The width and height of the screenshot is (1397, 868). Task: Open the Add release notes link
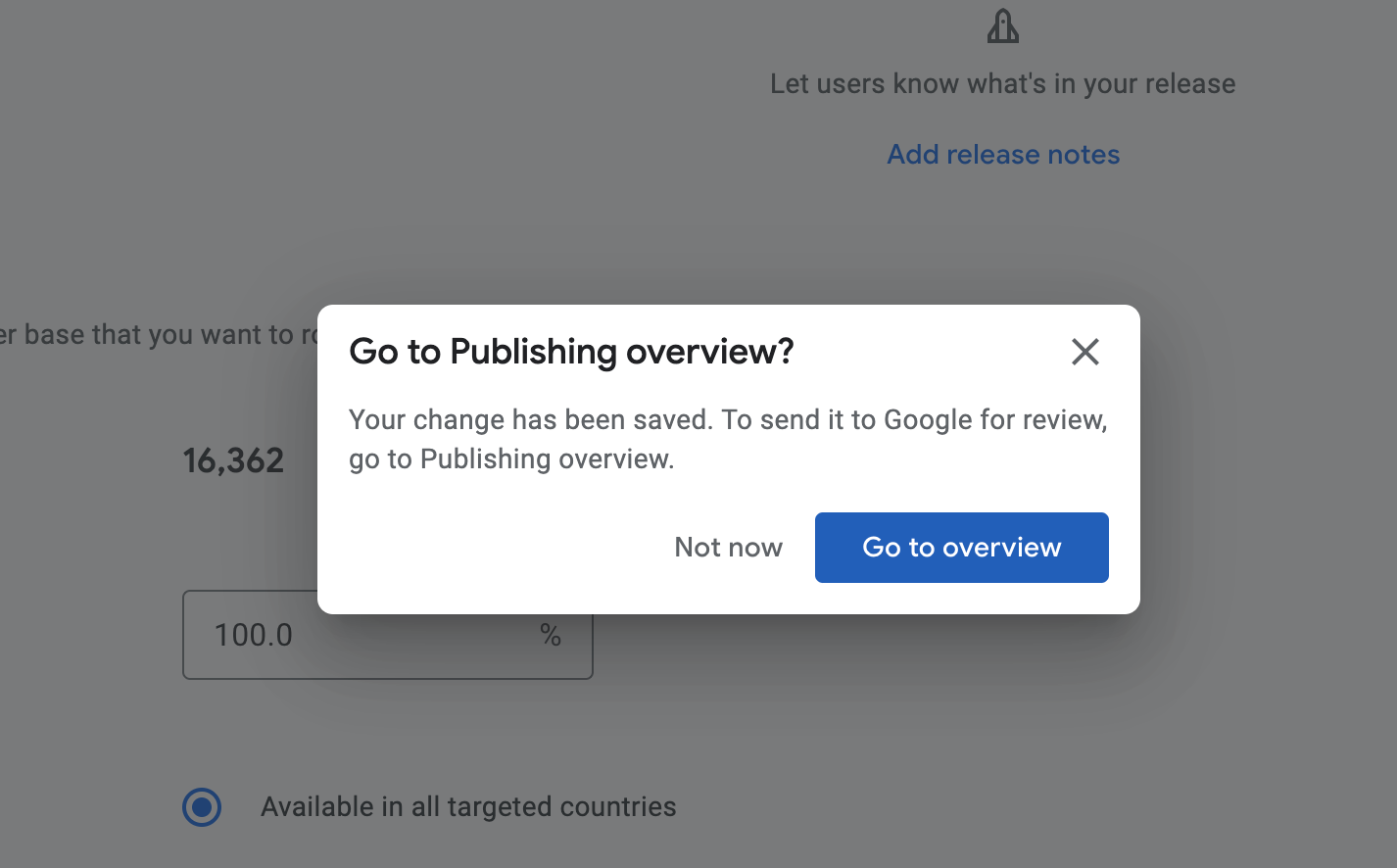click(x=1002, y=155)
